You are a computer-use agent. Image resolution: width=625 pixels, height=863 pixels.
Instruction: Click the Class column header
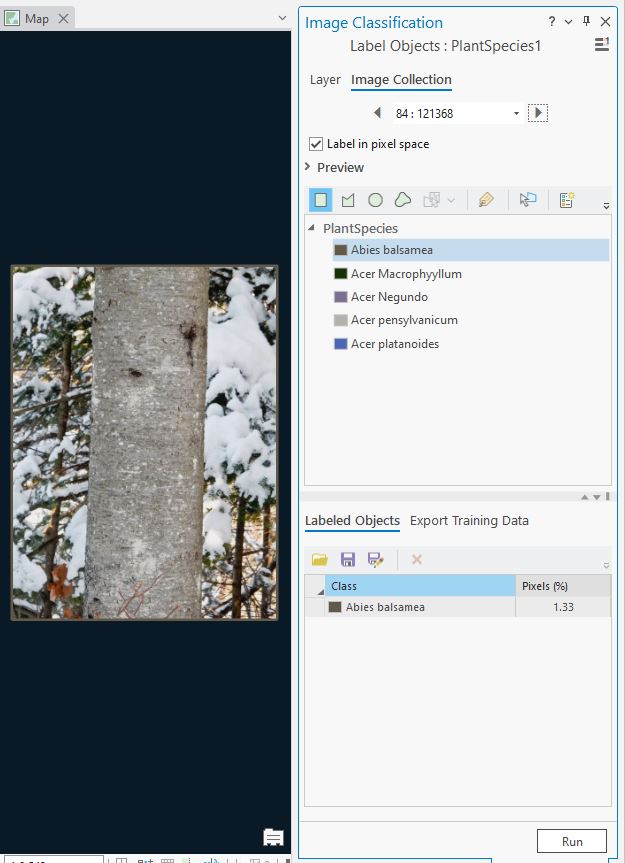(x=420, y=586)
